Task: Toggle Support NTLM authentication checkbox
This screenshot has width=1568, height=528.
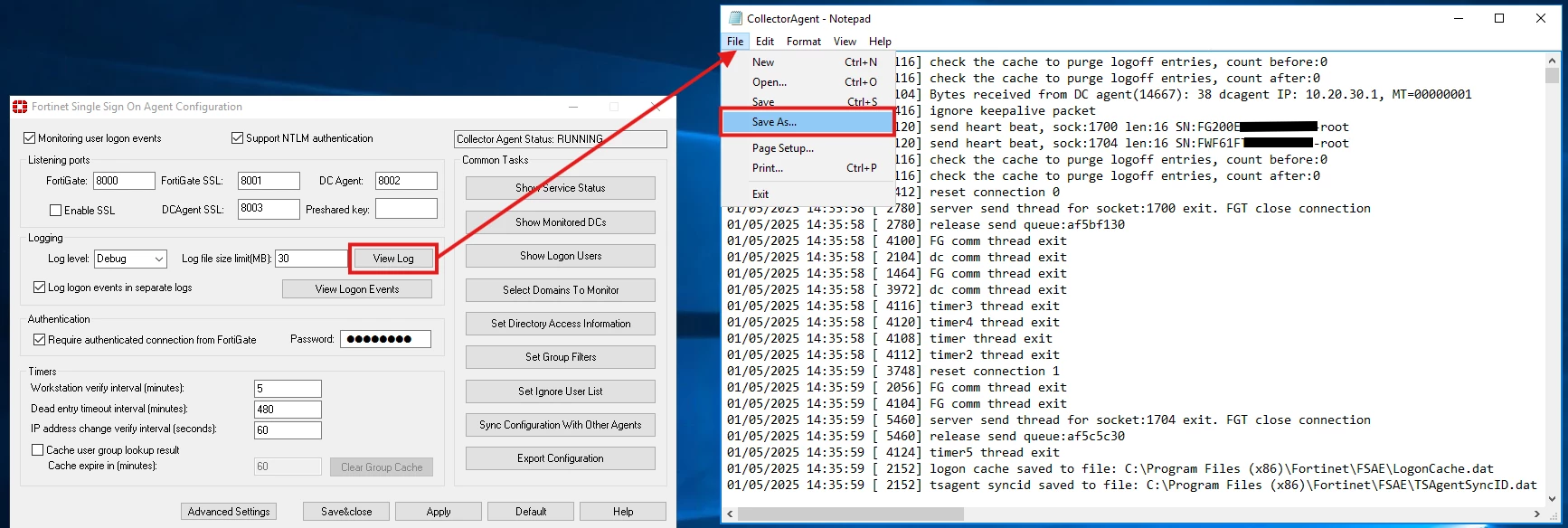Action: pos(238,138)
